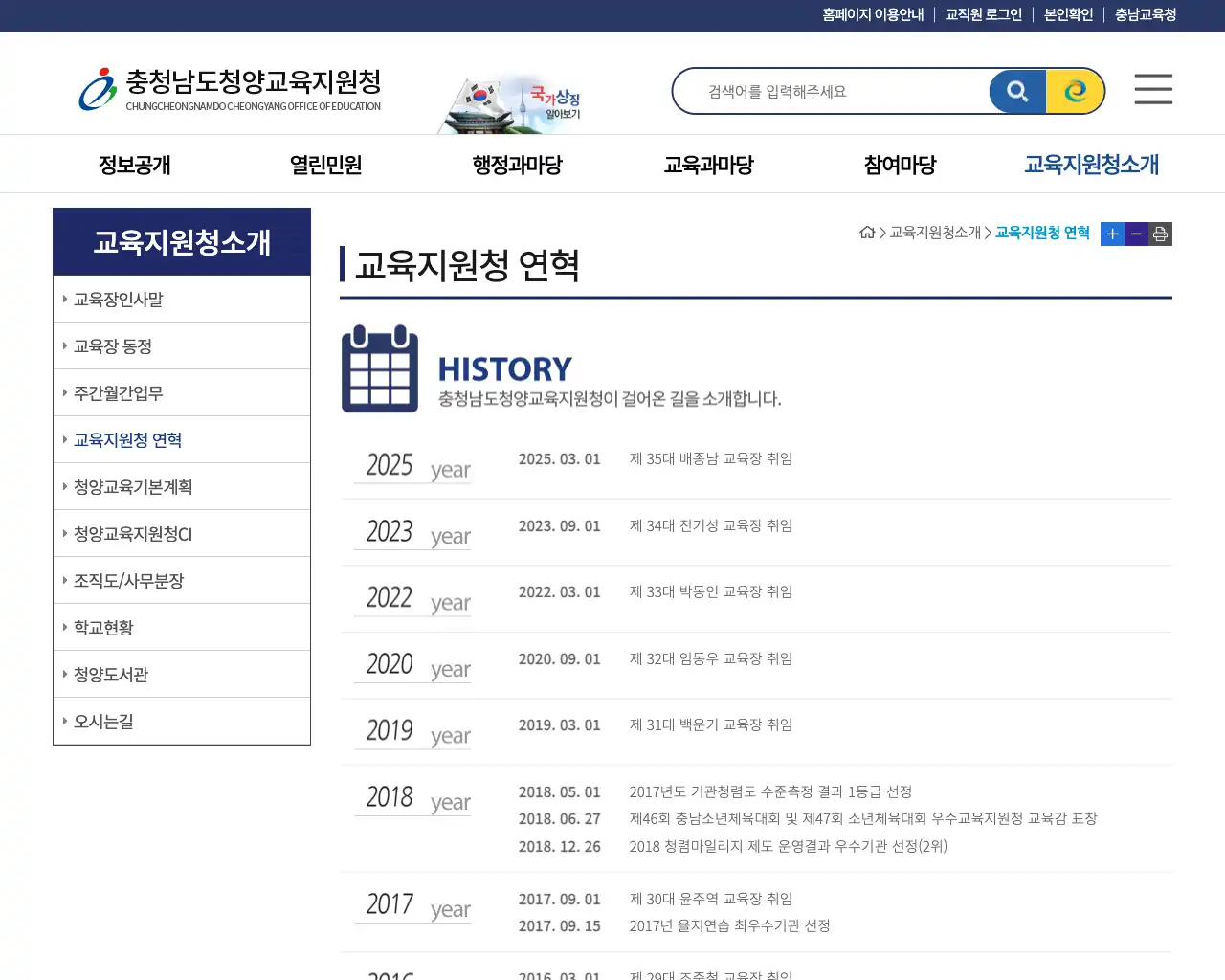
Task: Click text 제 33대 박동인 교육장 취임
Action: [711, 592]
